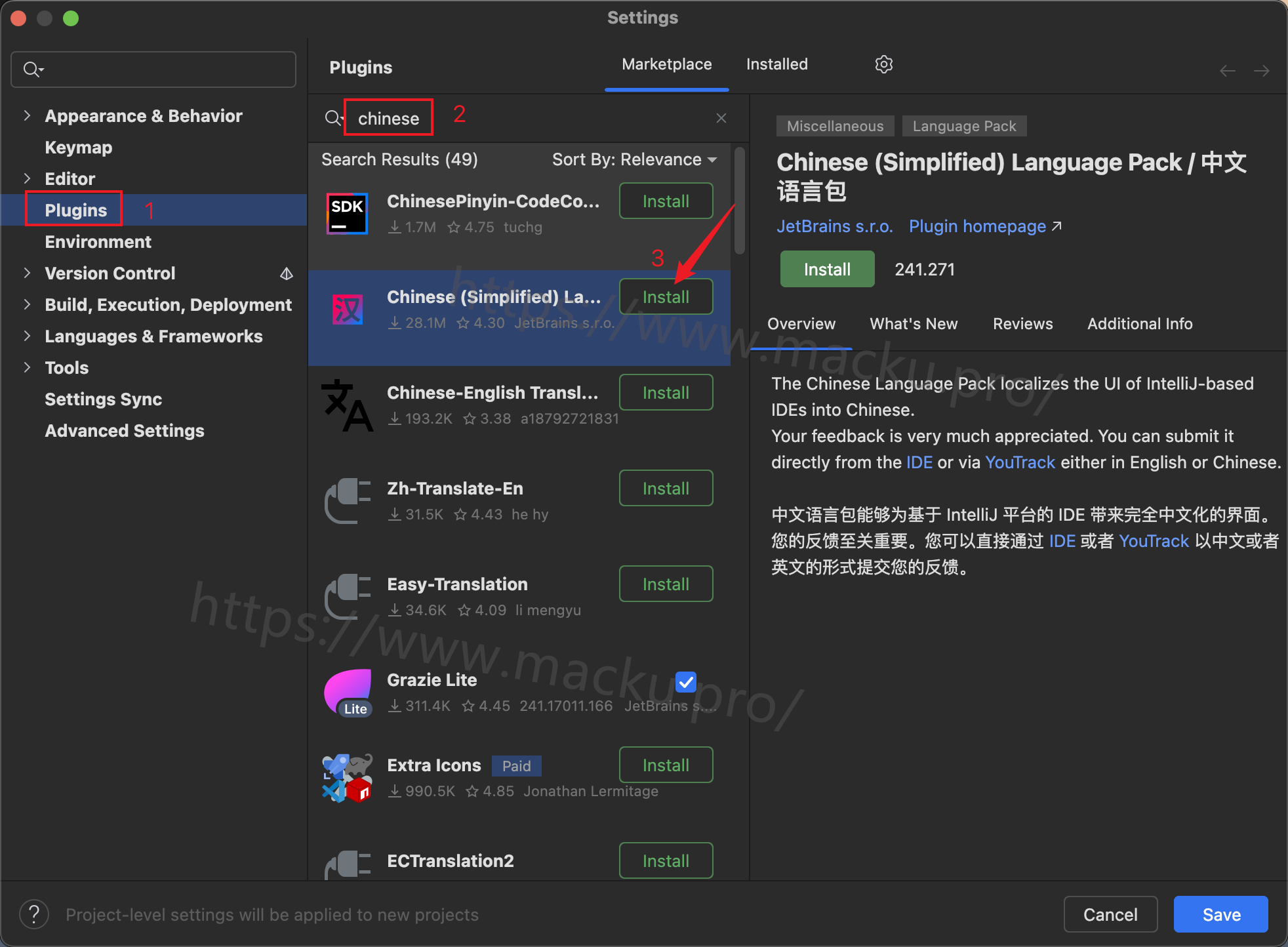Image resolution: width=1288 pixels, height=947 pixels.
Task: Click the Save button
Action: click(1221, 914)
